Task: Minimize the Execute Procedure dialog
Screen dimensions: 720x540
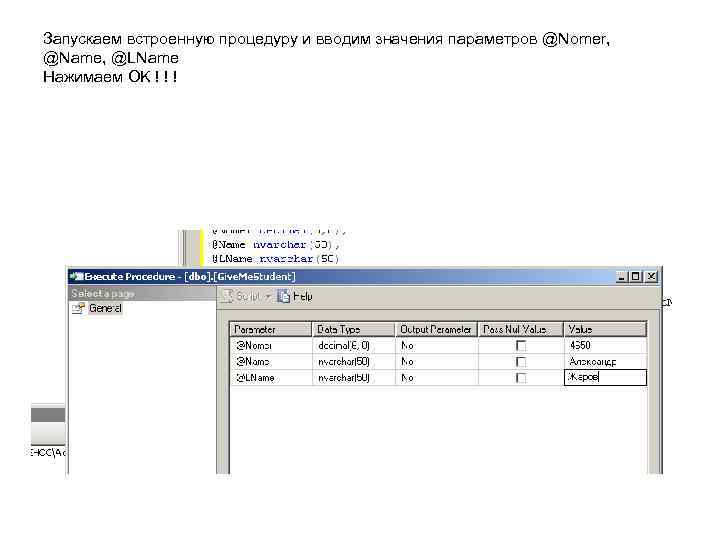Action: coord(621,276)
